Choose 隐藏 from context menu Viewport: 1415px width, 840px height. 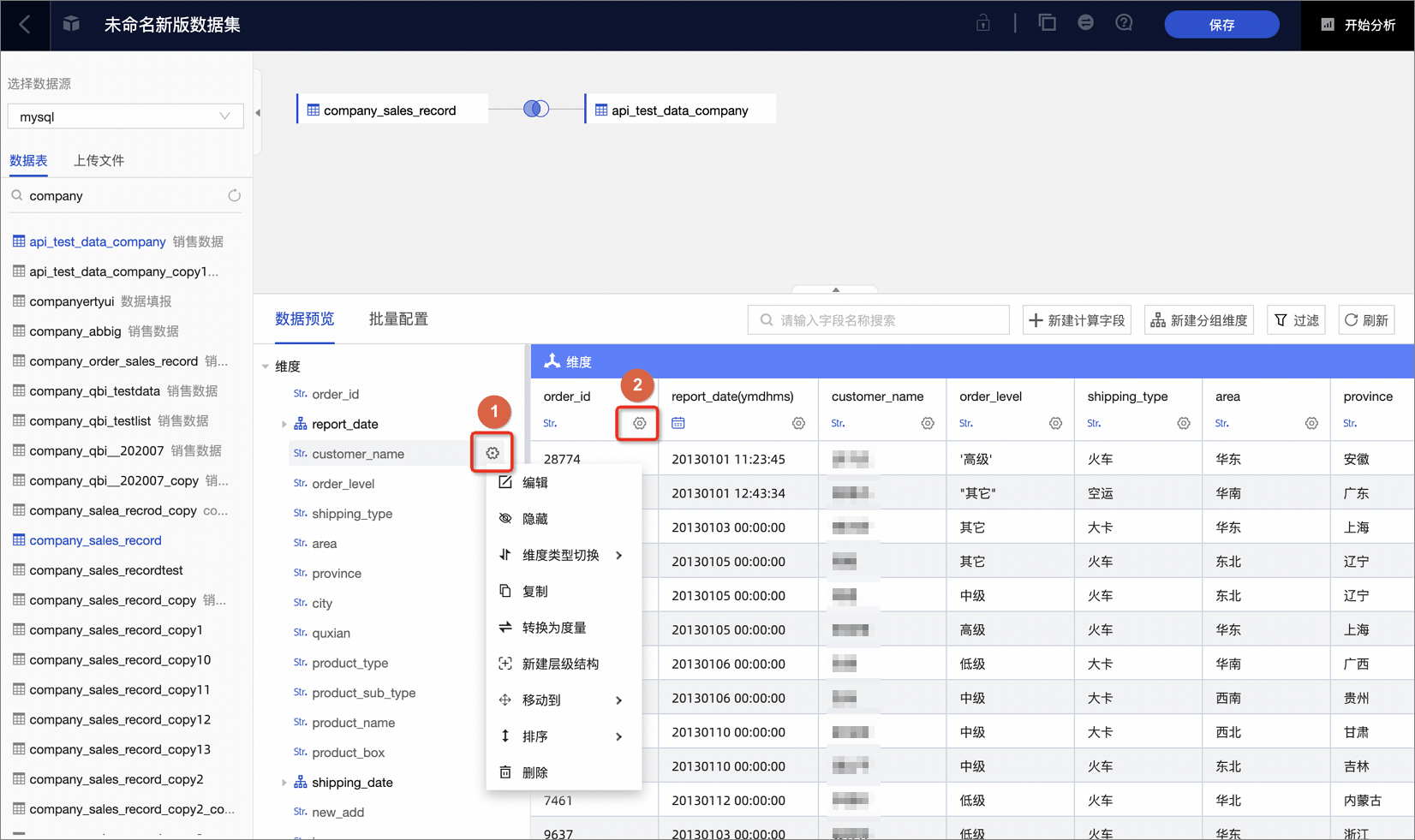tap(563, 518)
